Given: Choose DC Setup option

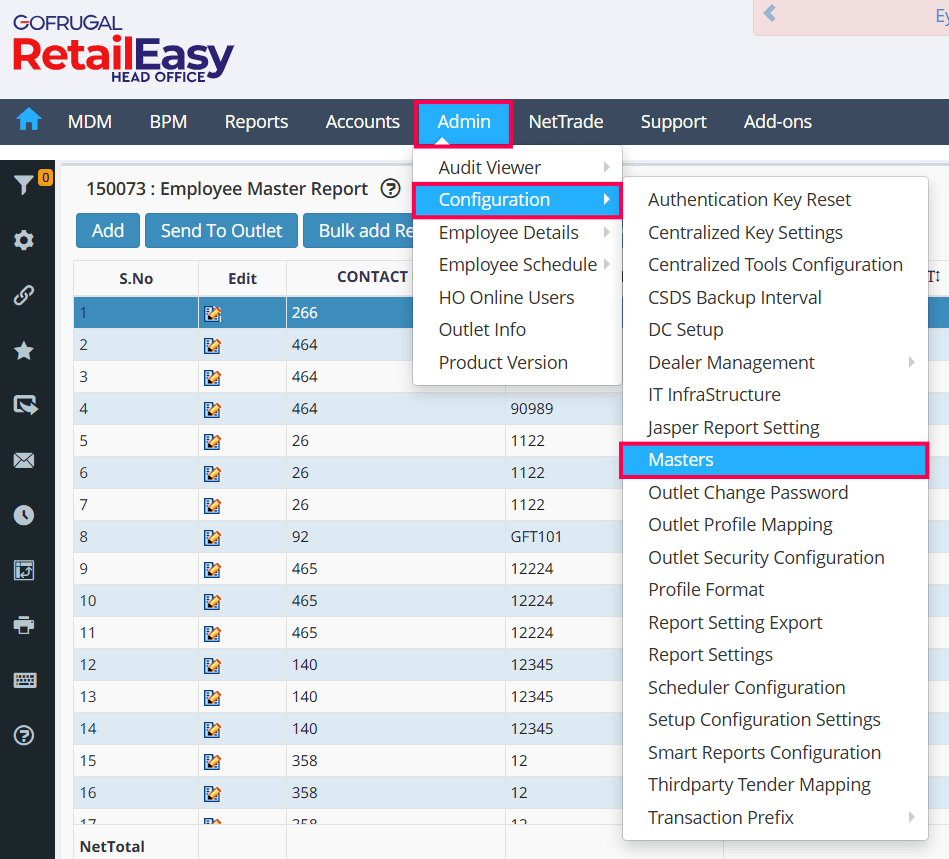Looking at the screenshot, I should tap(775, 330).
